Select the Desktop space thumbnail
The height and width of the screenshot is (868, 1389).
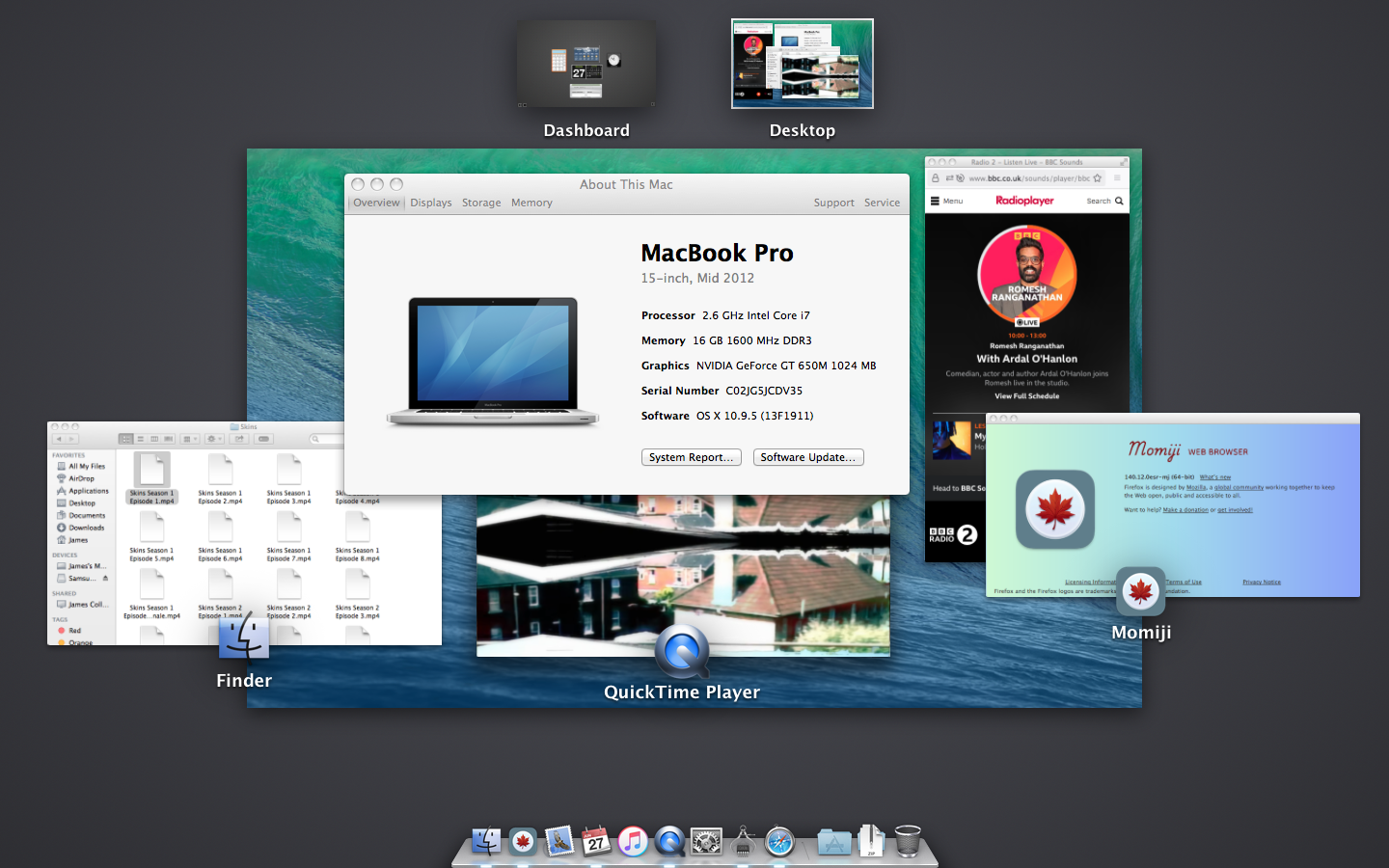click(x=803, y=64)
